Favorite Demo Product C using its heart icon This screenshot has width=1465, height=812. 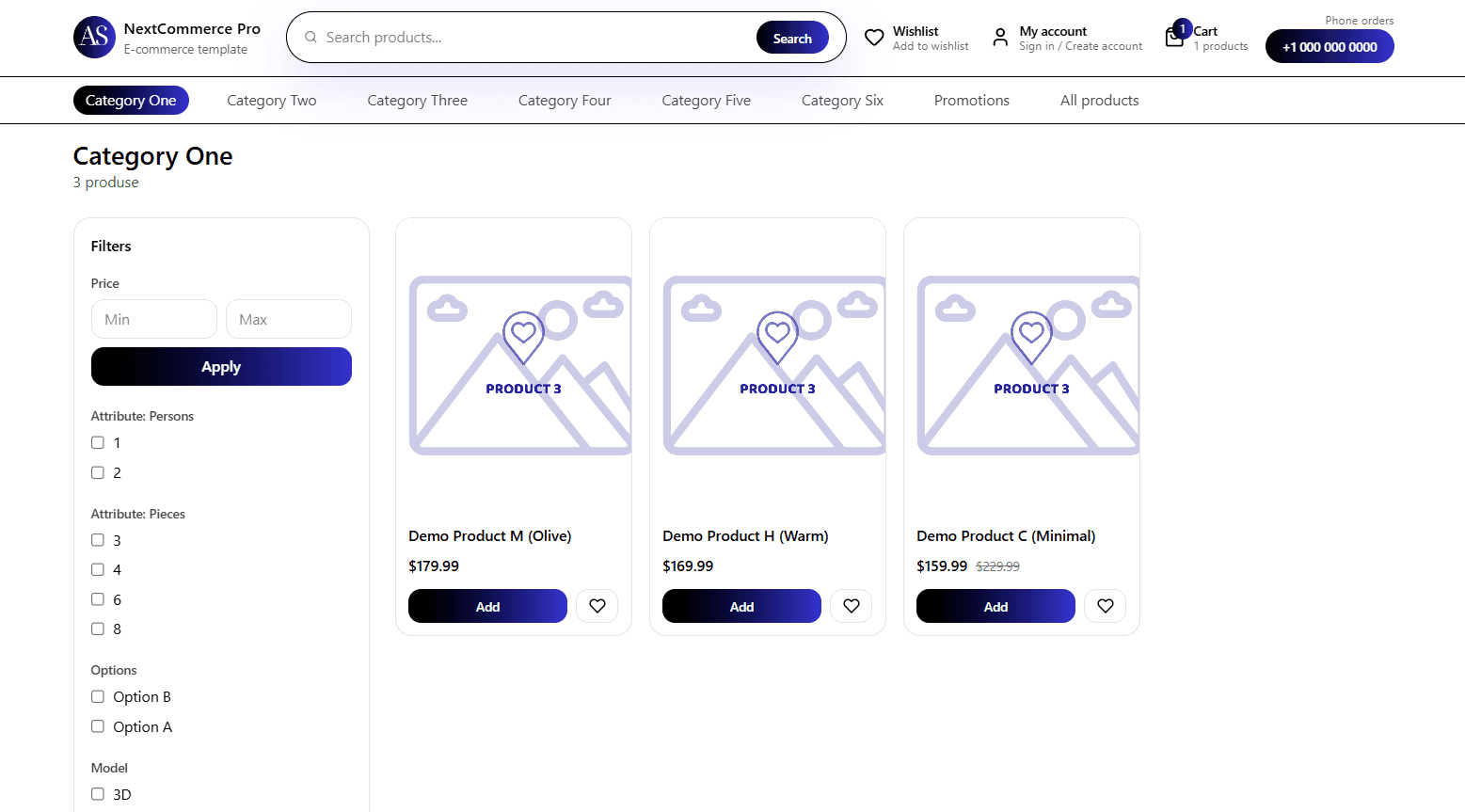pos(1105,606)
